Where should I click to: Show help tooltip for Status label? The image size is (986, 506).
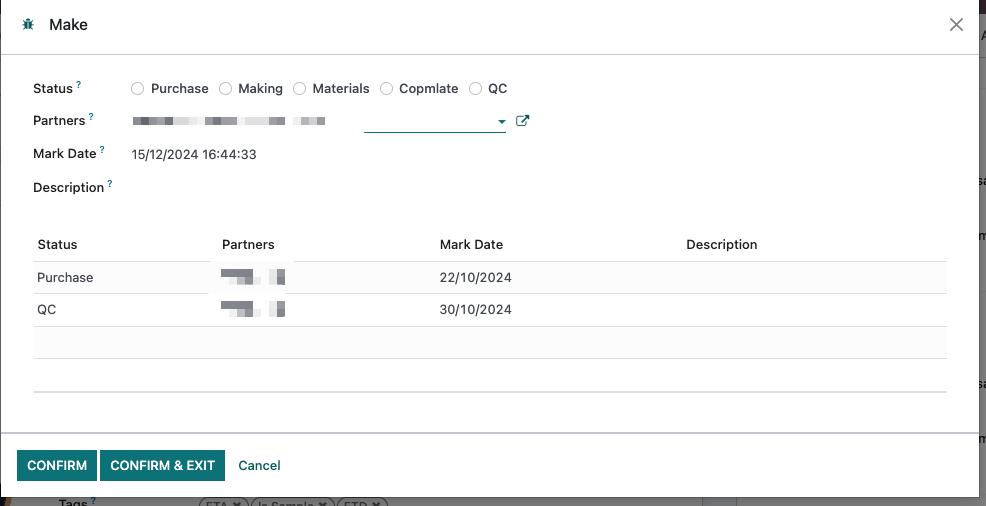point(79,84)
